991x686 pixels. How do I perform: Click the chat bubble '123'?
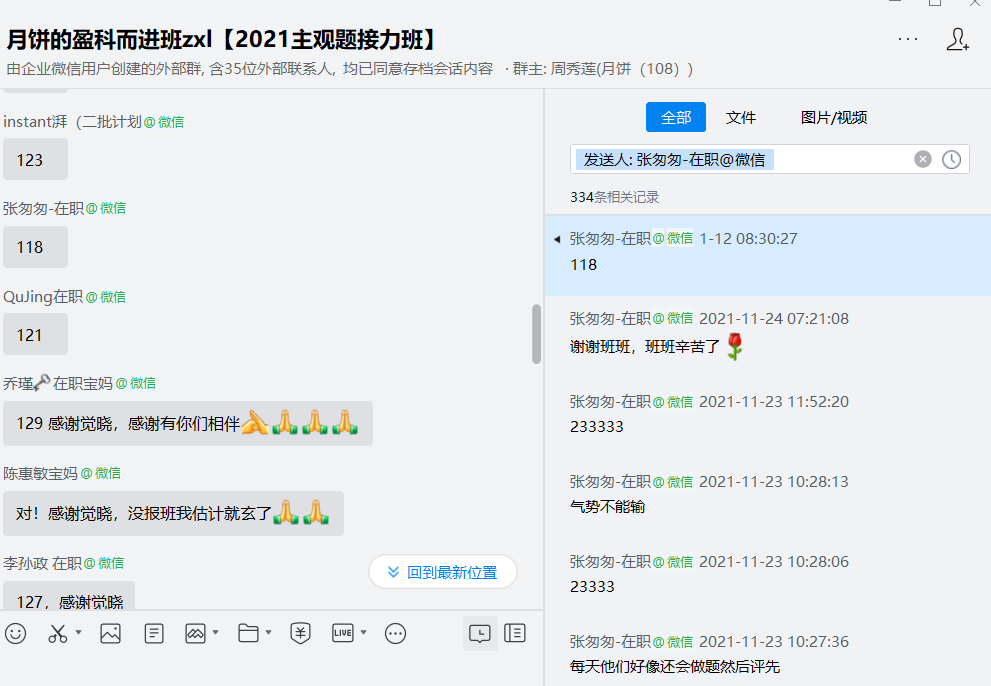[35, 160]
